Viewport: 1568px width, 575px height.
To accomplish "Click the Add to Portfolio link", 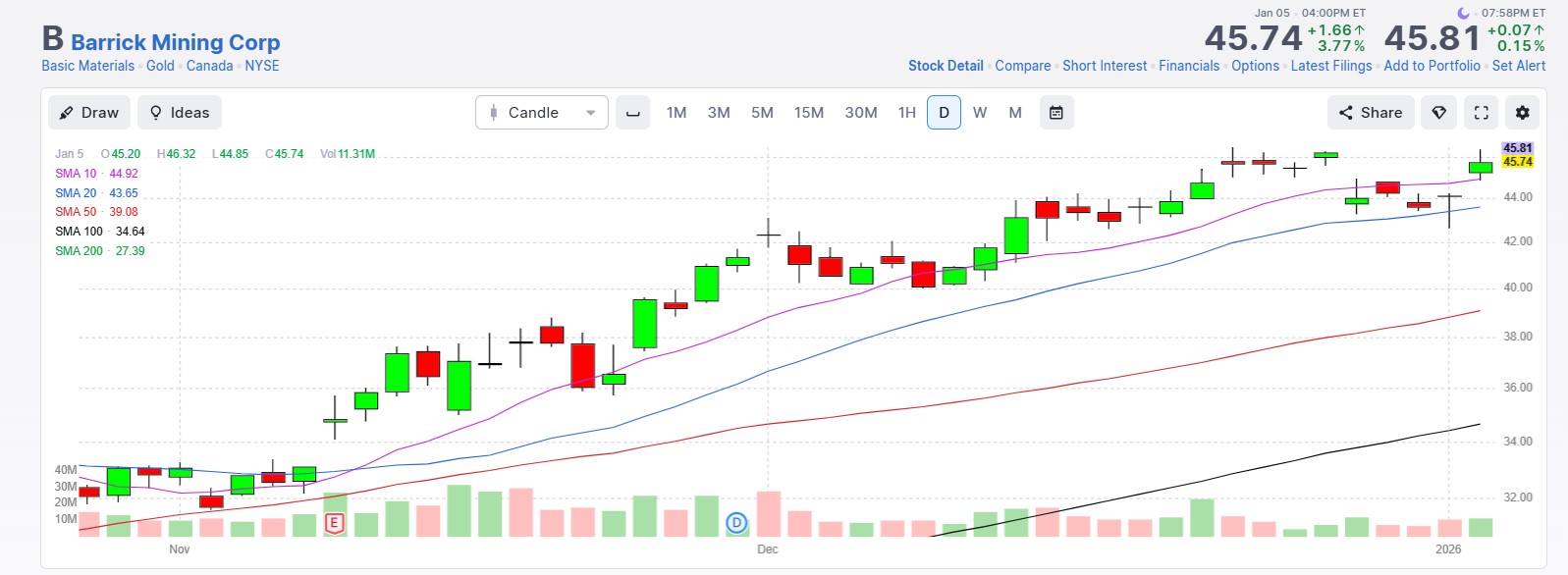I will click(1432, 66).
